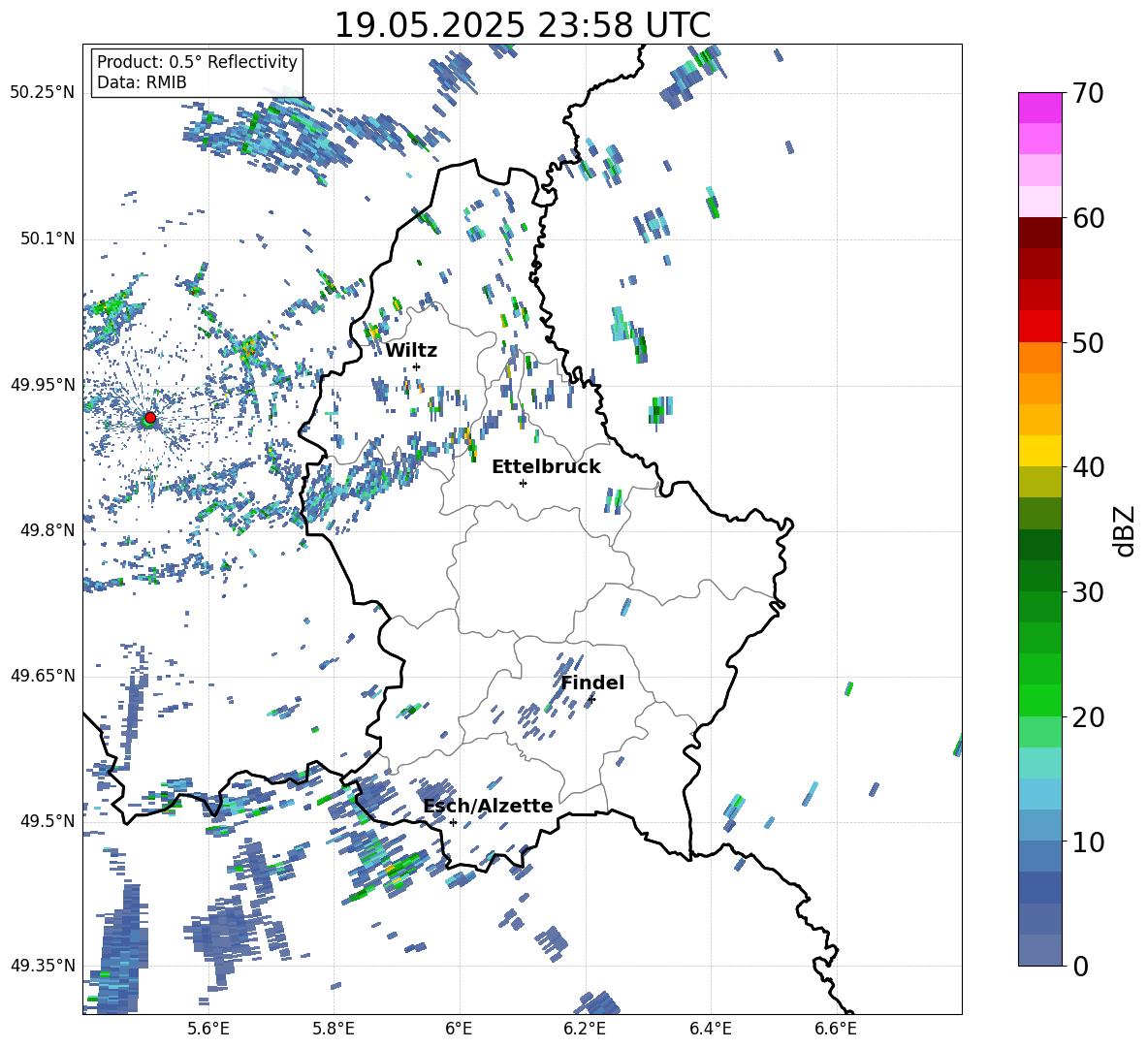Click the yellow colorbar segment near 40
The height and width of the screenshot is (1048, 1148).
tap(1039, 451)
